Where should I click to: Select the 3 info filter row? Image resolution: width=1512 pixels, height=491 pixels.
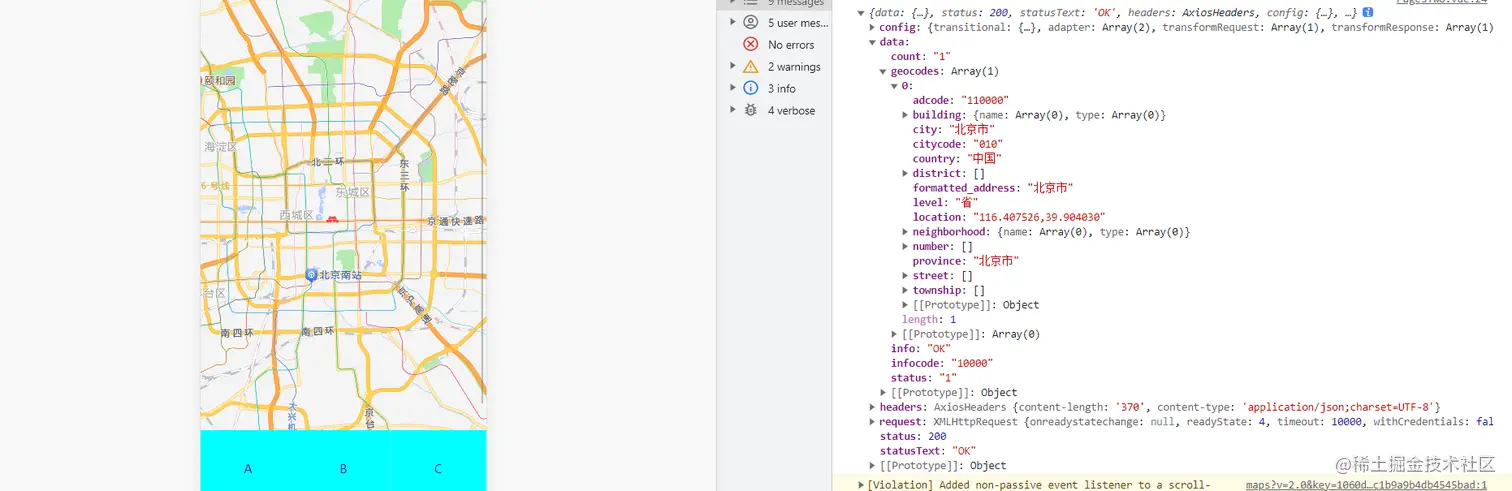point(774,88)
